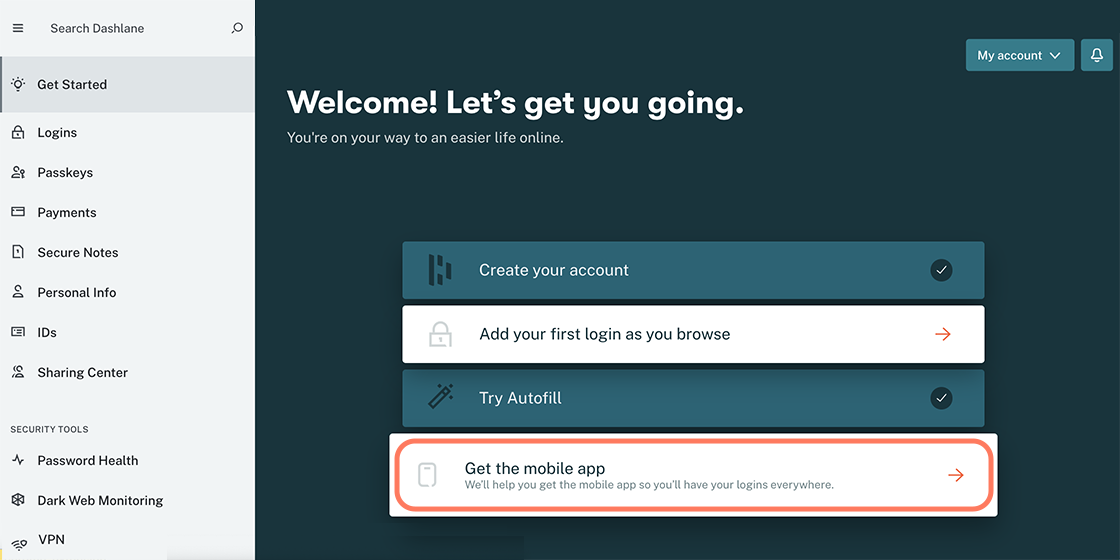This screenshot has height=560, width=1120.
Task: Click the Passkeys icon in sidebar
Action: (x=18, y=172)
